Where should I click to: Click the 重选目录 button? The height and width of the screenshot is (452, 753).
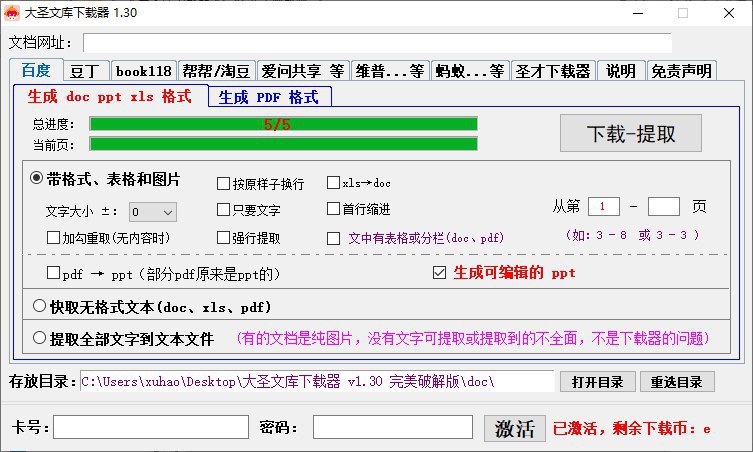[677, 382]
